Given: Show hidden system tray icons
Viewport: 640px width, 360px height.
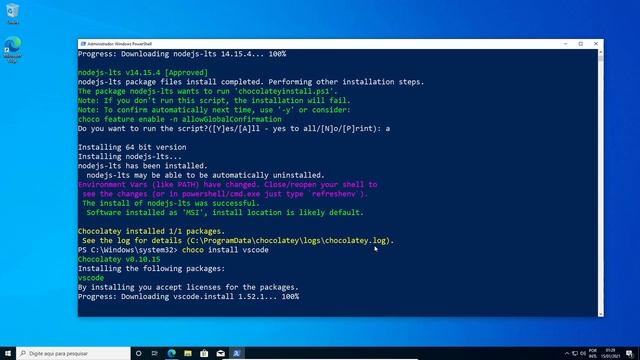Looking at the screenshot, I should click(x=567, y=353).
